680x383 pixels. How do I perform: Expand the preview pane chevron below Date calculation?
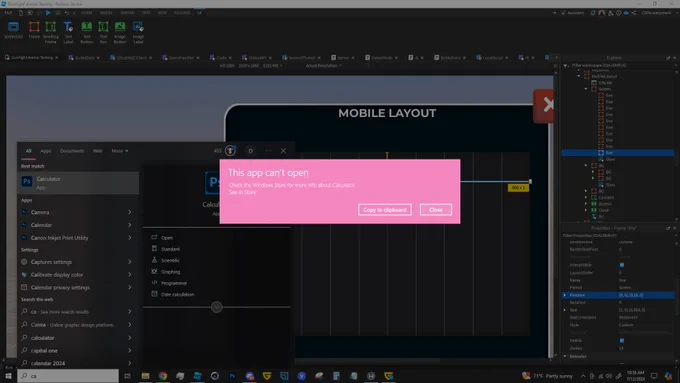[x=217, y=307]
